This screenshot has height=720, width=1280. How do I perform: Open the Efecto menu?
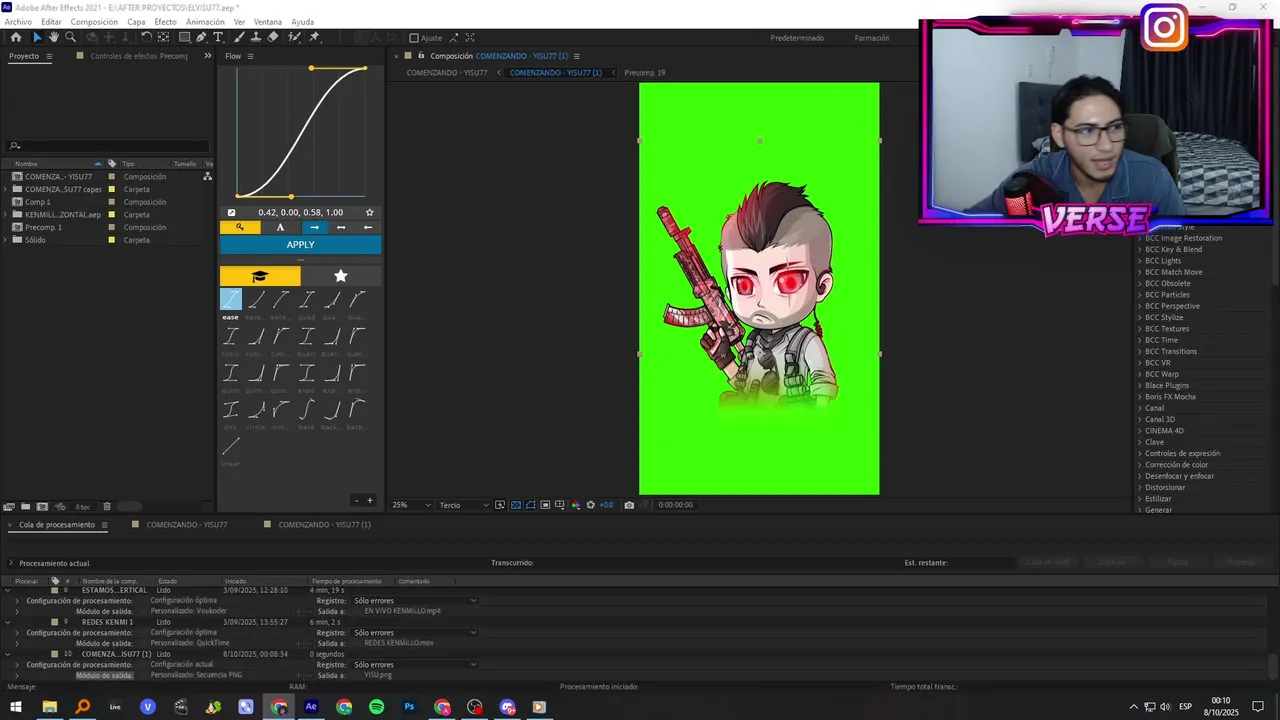[165, 22]
